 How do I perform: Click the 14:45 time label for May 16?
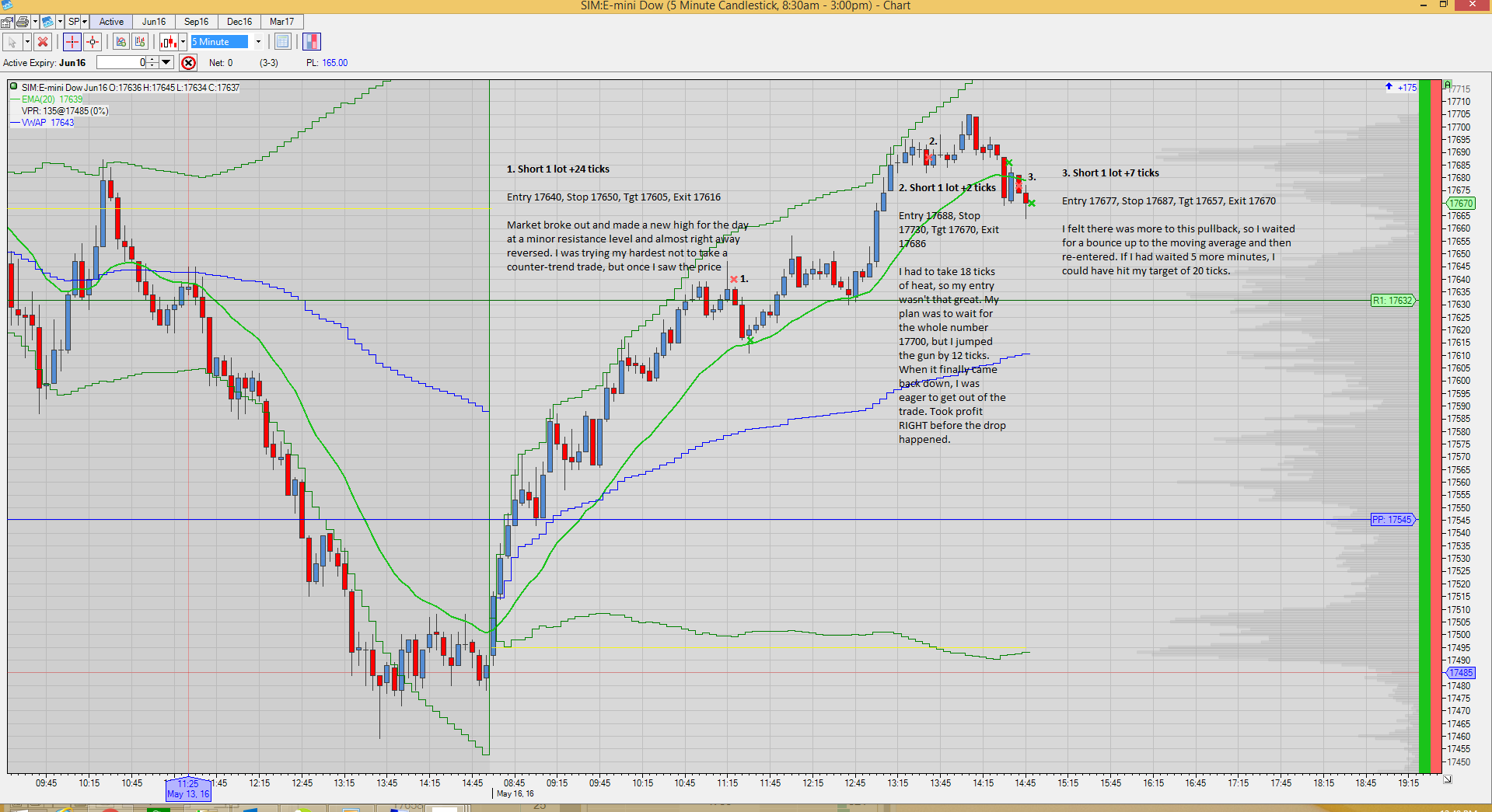[x=1026, y=783]
